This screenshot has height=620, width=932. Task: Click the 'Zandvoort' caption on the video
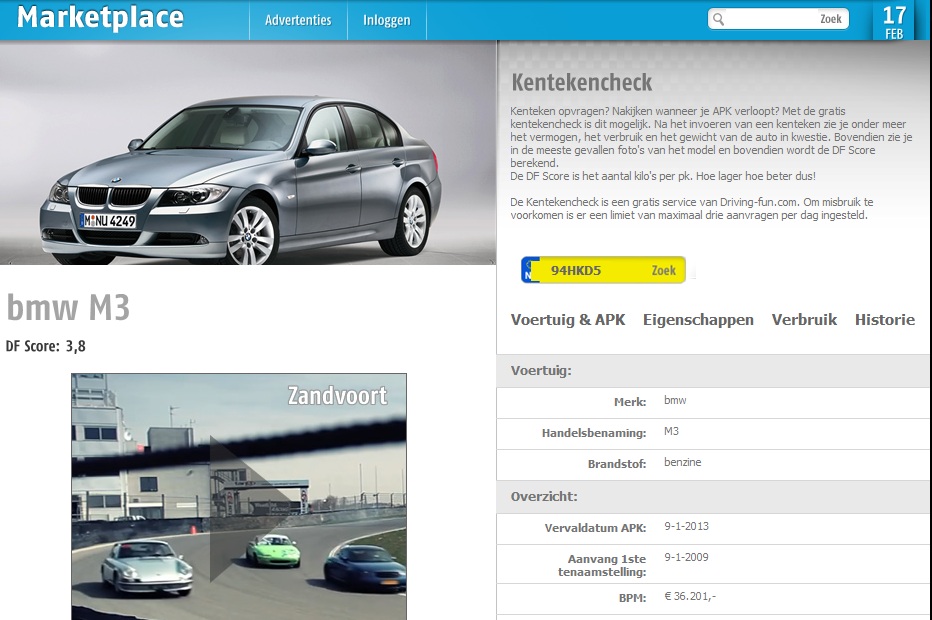pos(338,396)
